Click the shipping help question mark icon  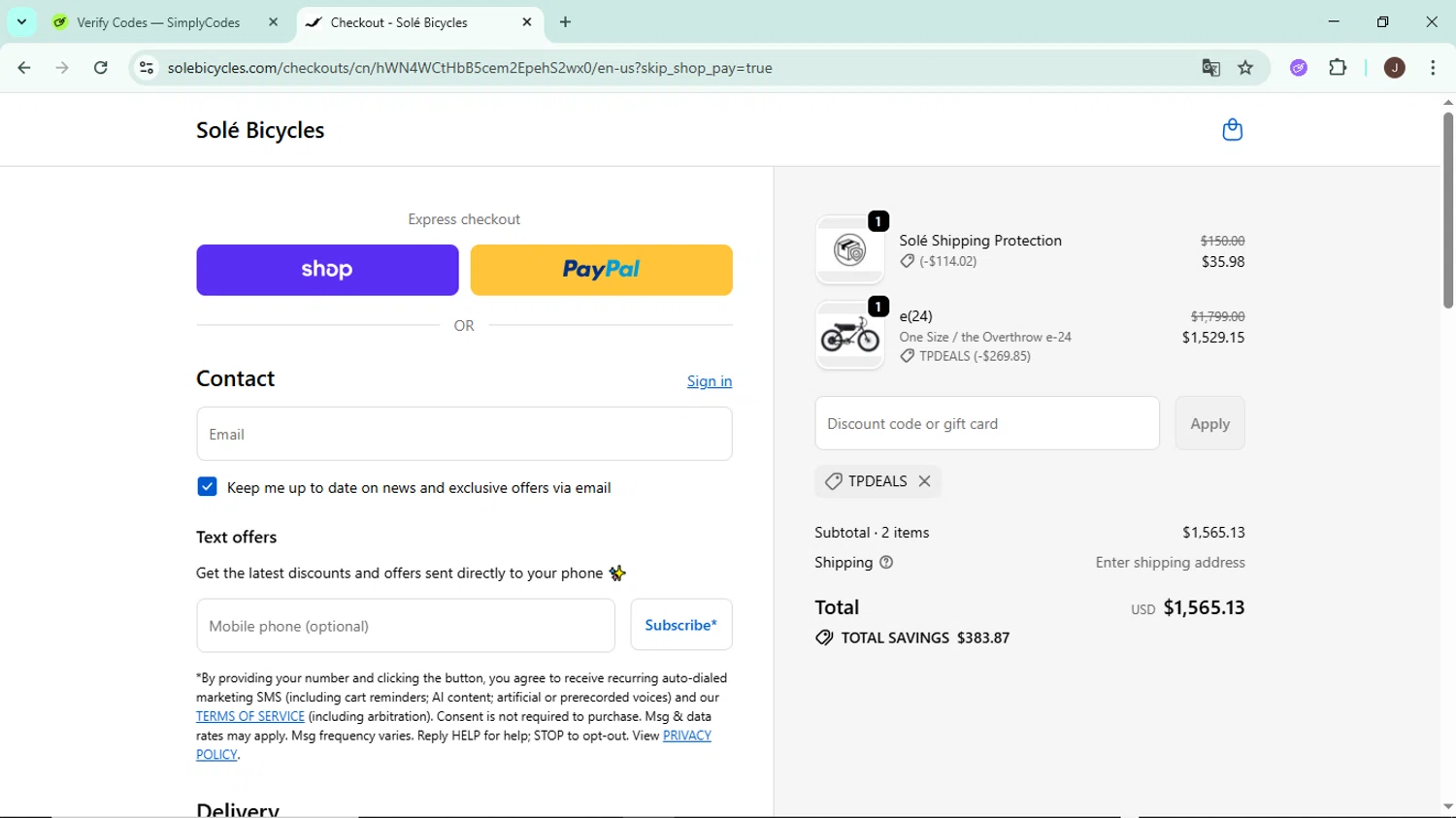coord(886,563)
